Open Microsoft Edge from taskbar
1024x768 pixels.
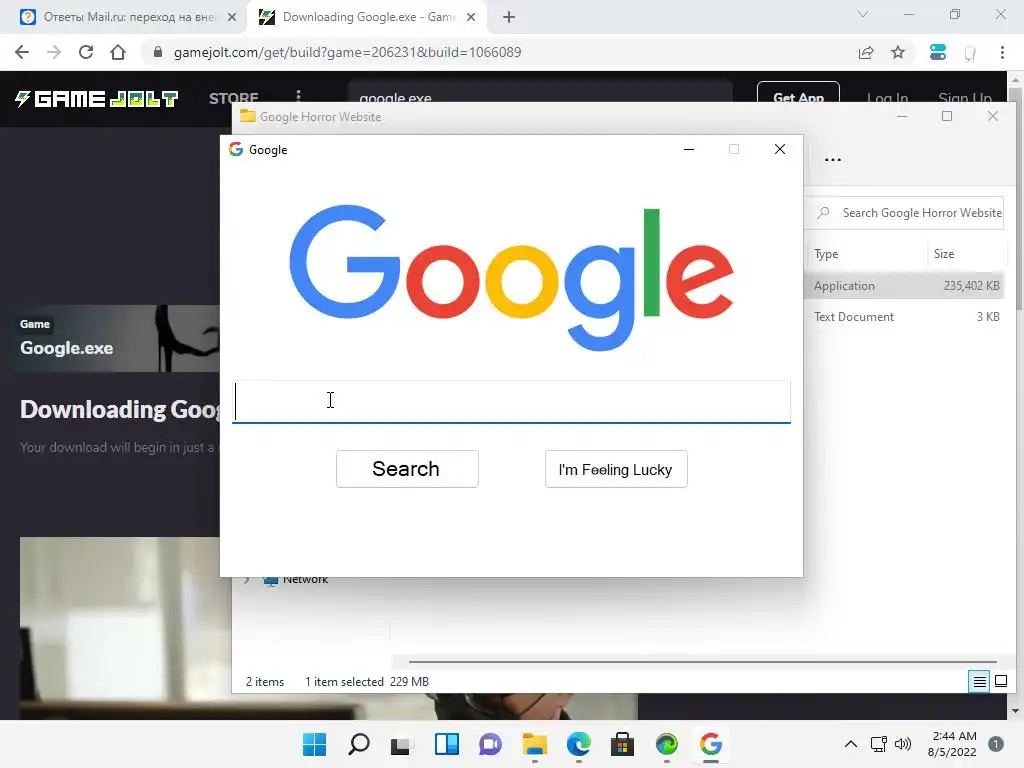tap(579, 744)
